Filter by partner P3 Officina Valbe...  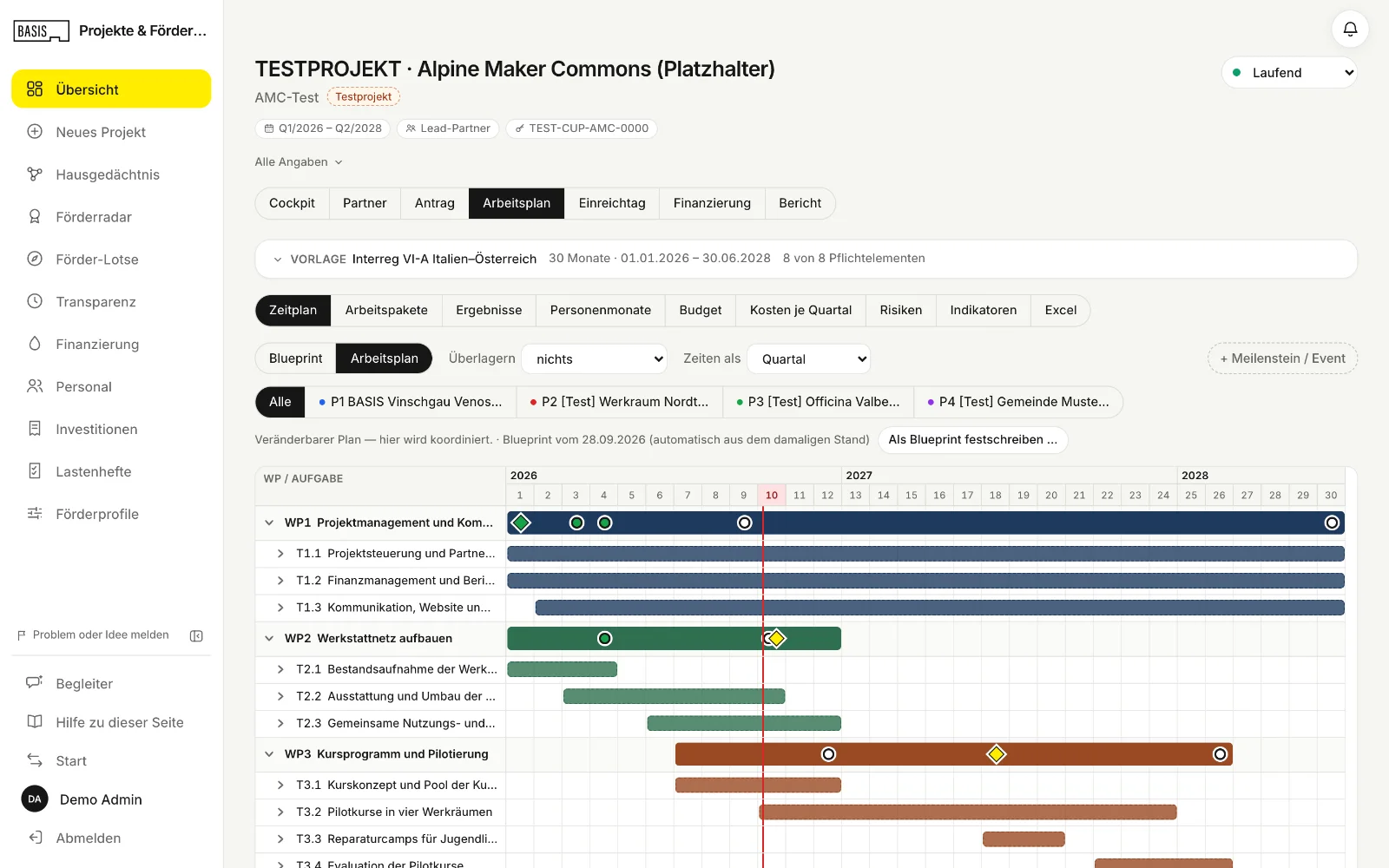[x=819, y=402]
